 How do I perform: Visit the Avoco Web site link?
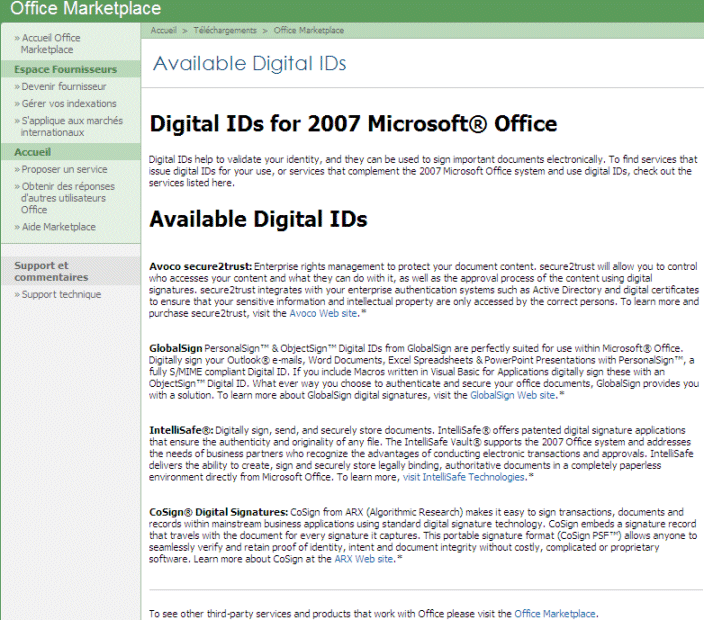coord(324,313)
